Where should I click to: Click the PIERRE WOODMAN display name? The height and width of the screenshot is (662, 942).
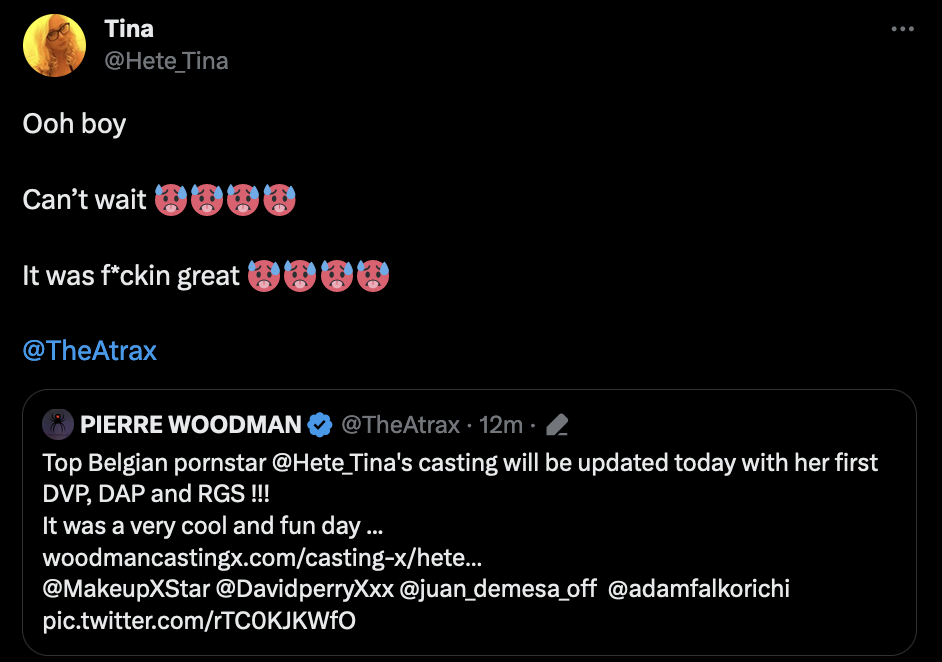[190, 425]
